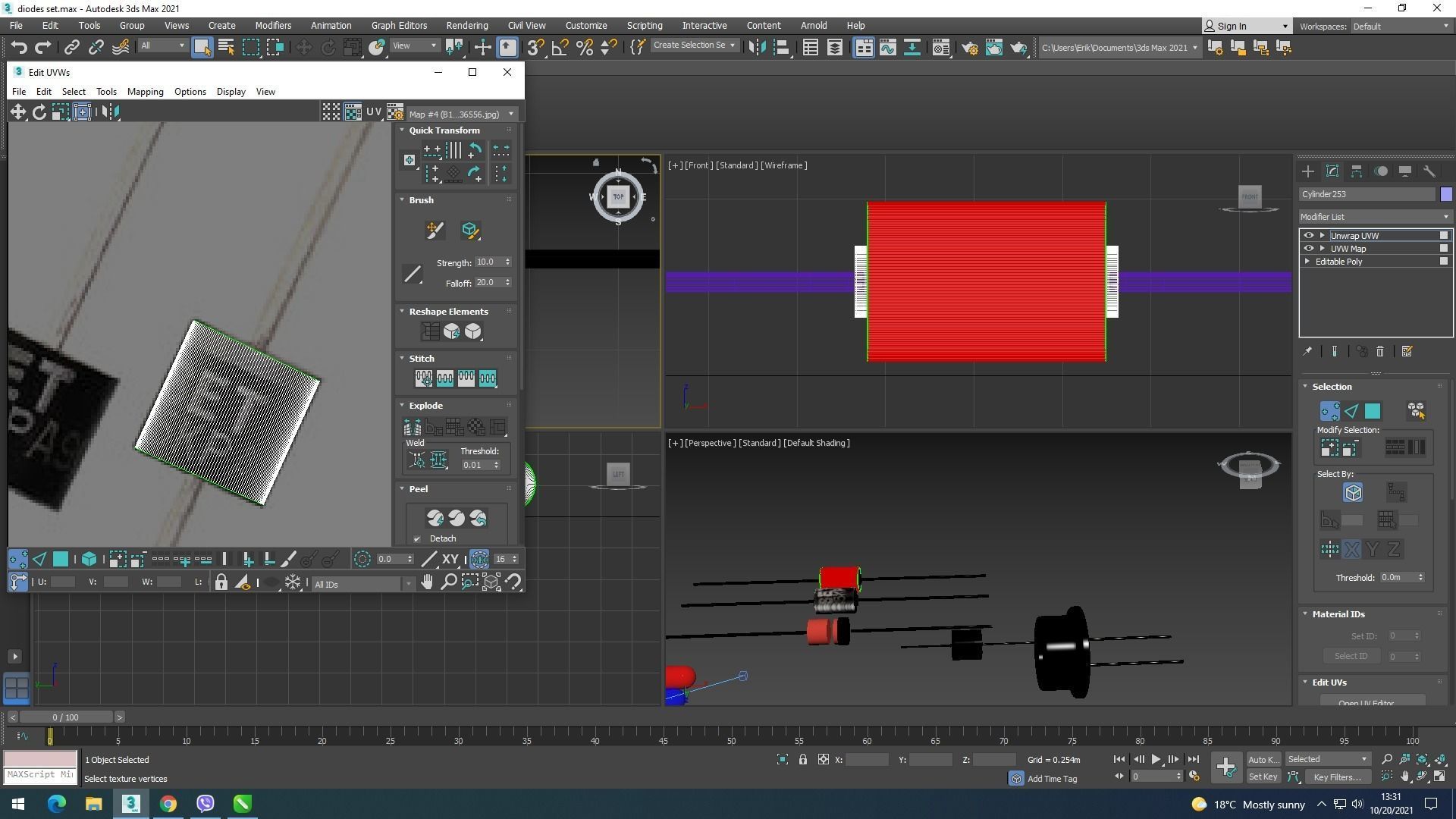Select the Select and Move tool
This screenshot has height=819, width=1456.
tap(303, 48)
